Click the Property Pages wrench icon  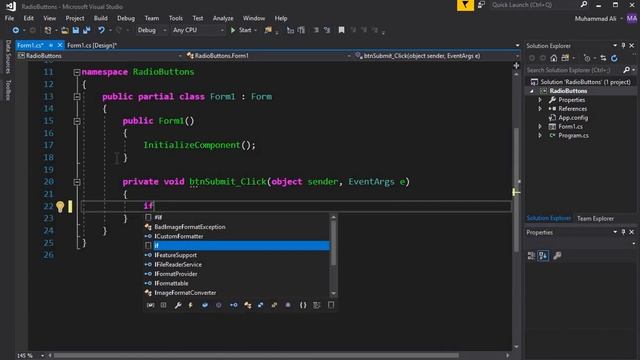[x=557, y=256]
